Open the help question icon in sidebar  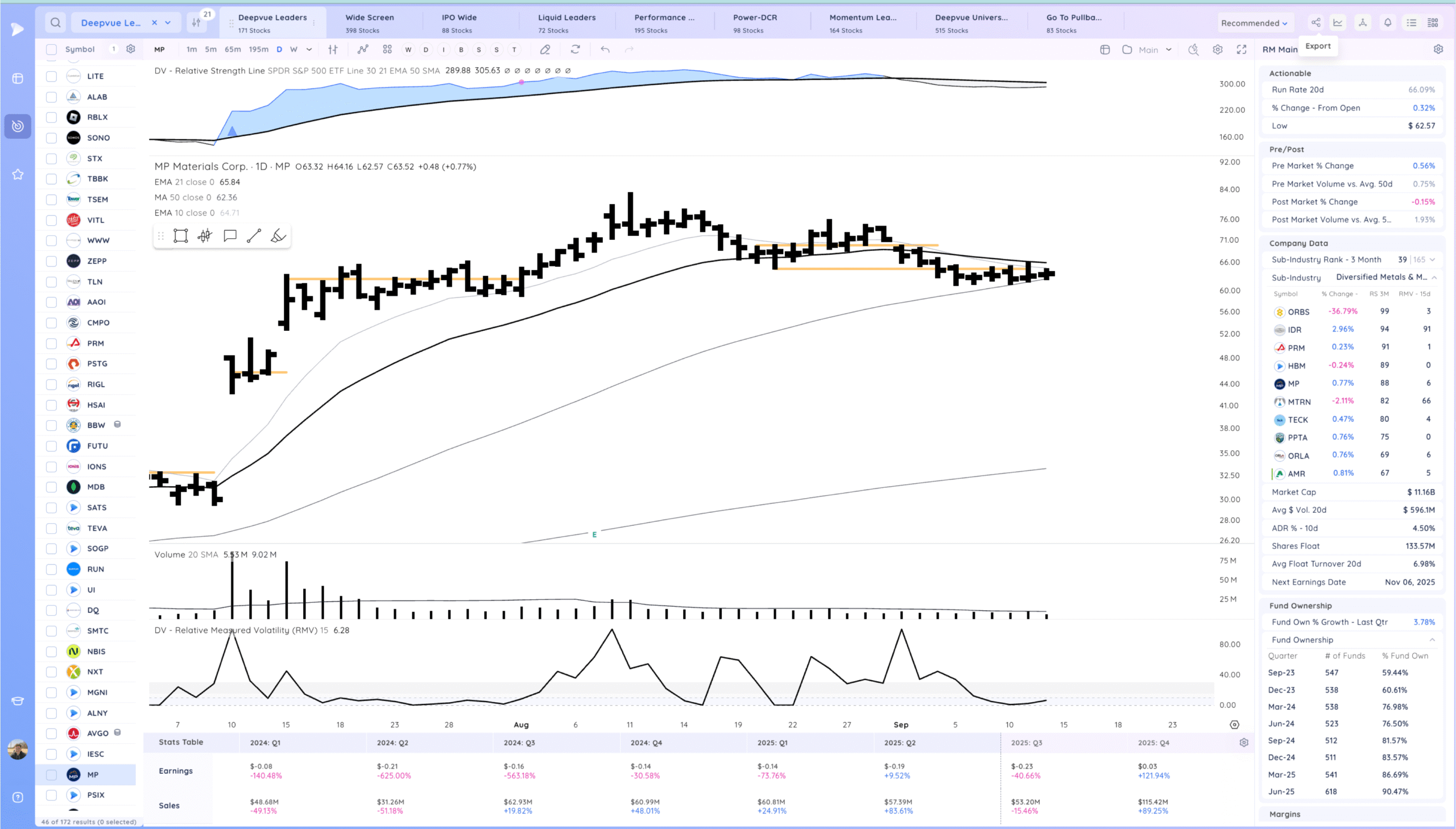pyautogui.click(x=18, y=797)
